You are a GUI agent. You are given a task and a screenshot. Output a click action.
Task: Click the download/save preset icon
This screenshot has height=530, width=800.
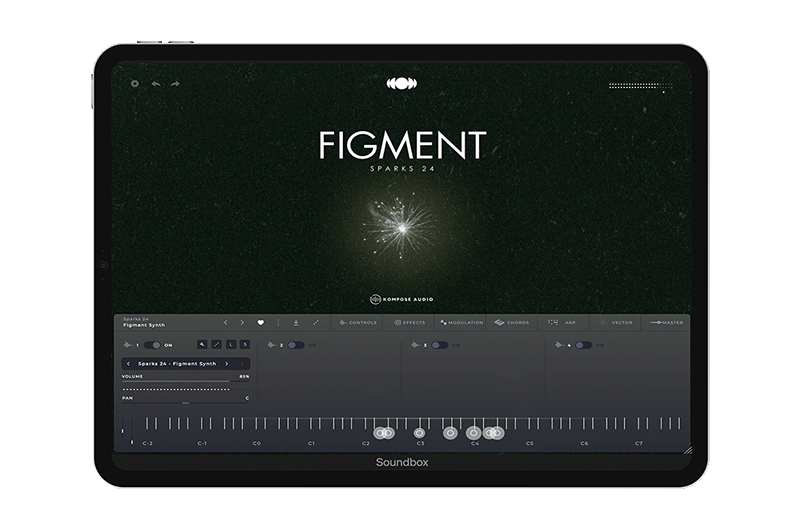coord(296,322)
